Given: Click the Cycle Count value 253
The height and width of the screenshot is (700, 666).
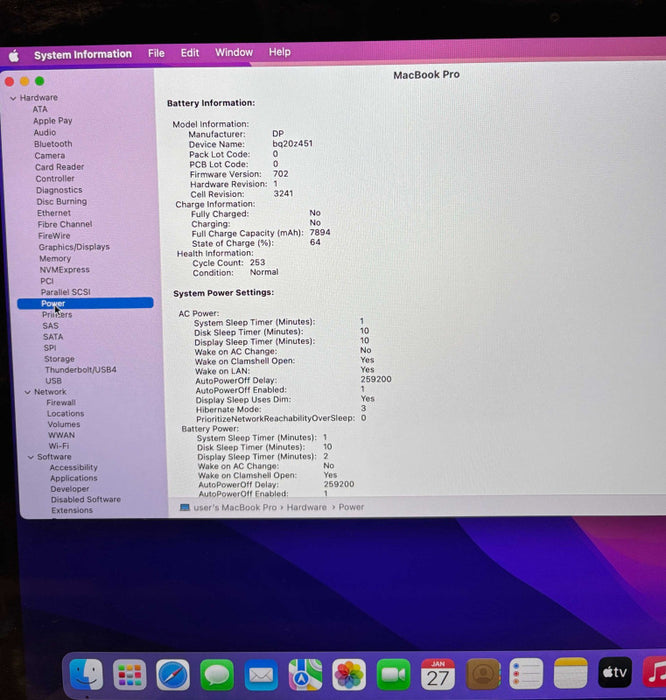Looking at the screenshot, I should pyautogui.click(x=257, y=262).
